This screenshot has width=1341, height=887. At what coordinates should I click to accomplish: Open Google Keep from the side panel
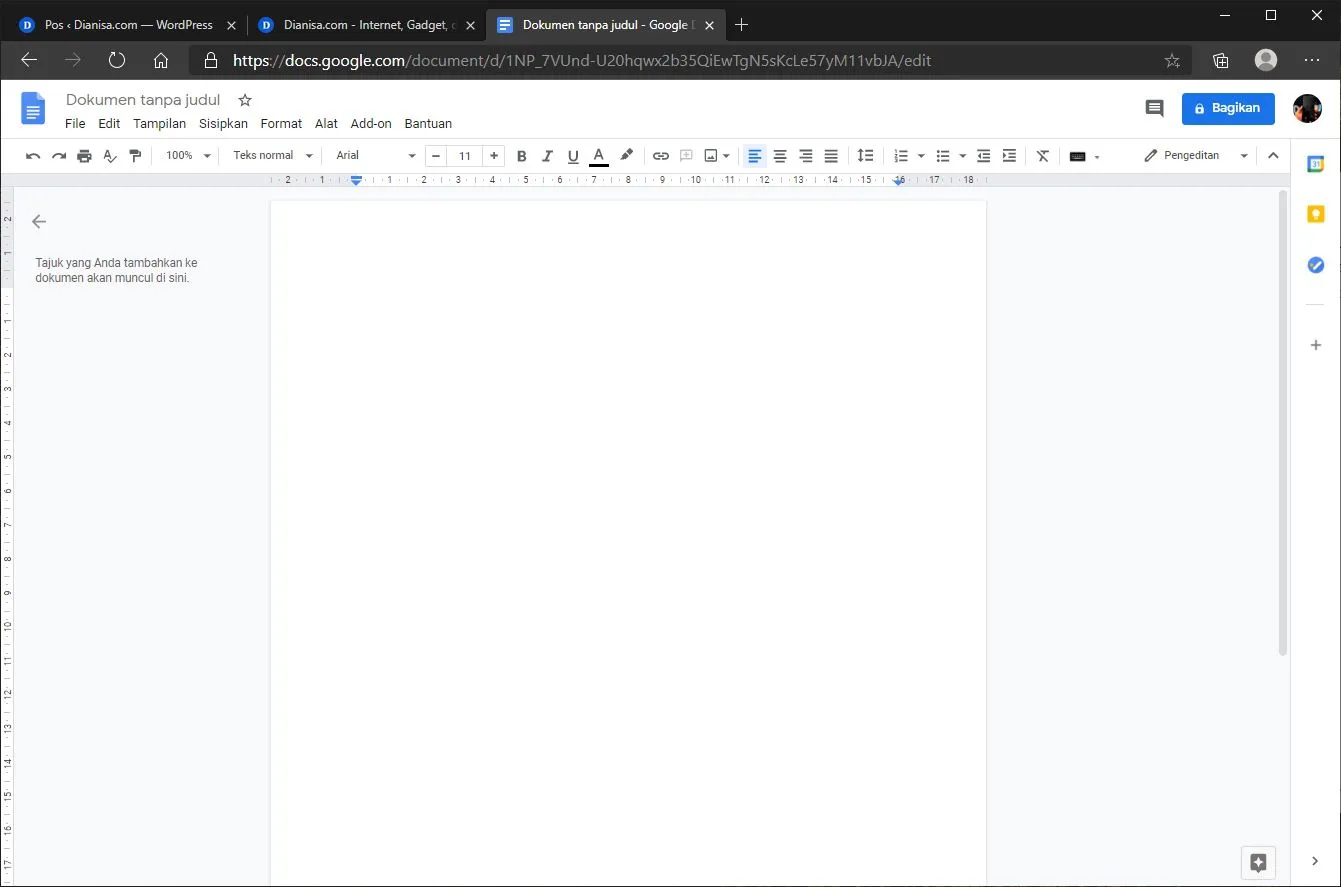coord(1316,213)
